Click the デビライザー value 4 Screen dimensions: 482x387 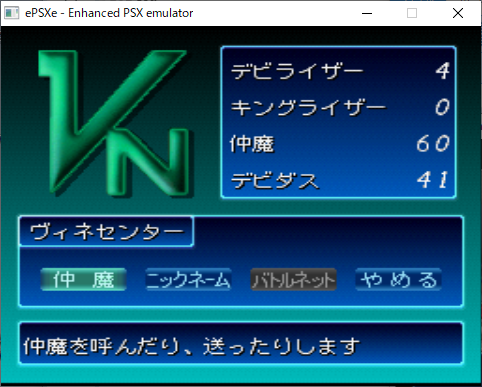[x=443, y=71]
